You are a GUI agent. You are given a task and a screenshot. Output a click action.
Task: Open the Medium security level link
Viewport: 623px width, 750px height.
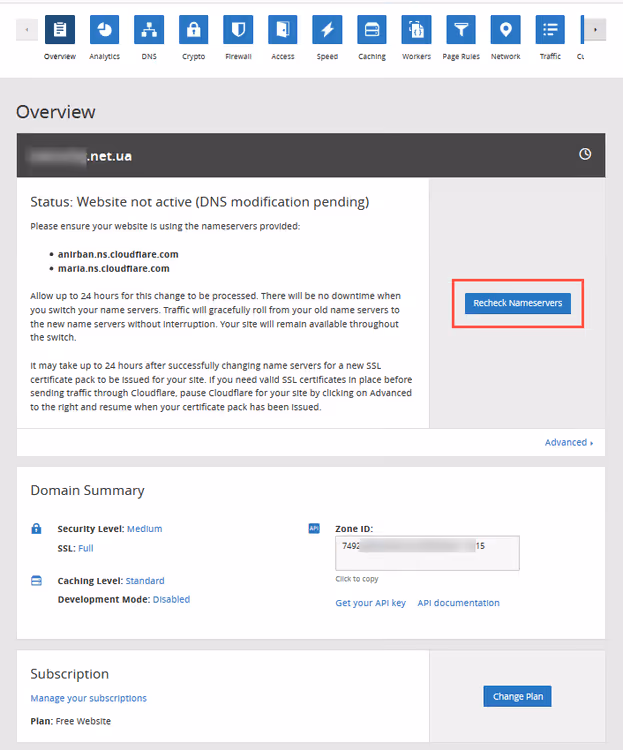pyautogui.click(x=145, y=529)
